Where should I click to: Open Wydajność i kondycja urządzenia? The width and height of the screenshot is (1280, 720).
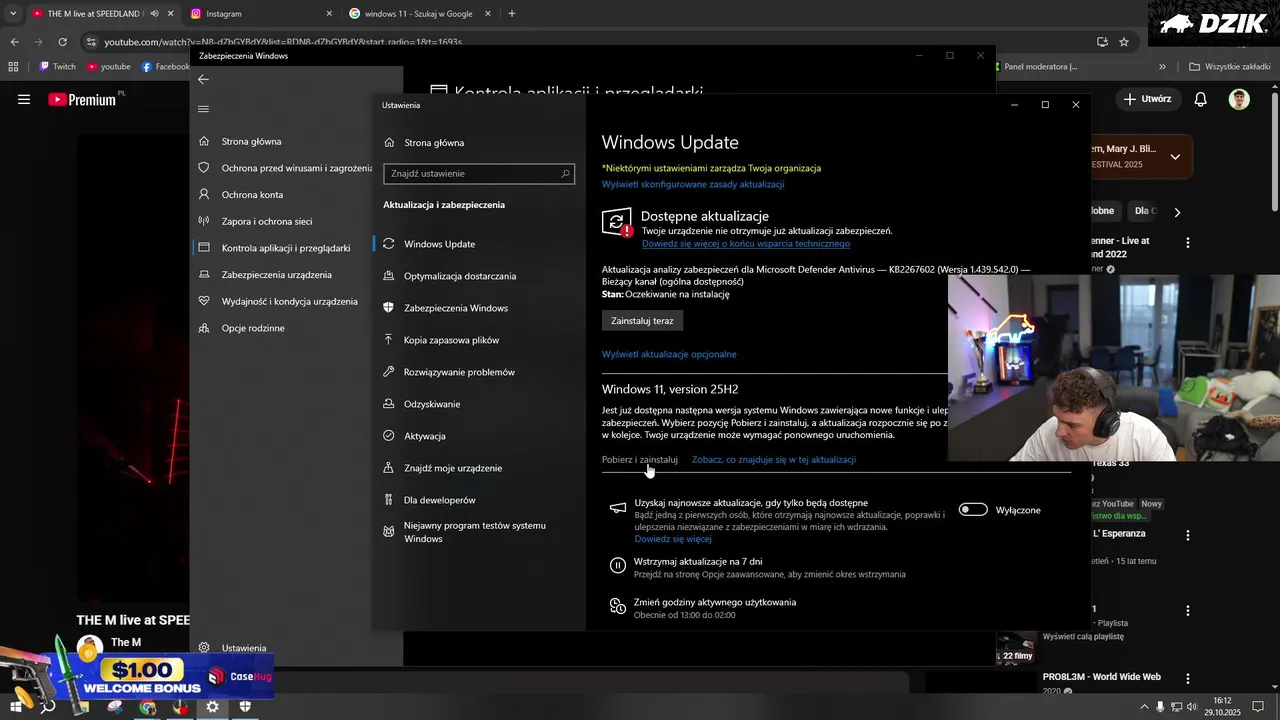click(x=289, y=302)
